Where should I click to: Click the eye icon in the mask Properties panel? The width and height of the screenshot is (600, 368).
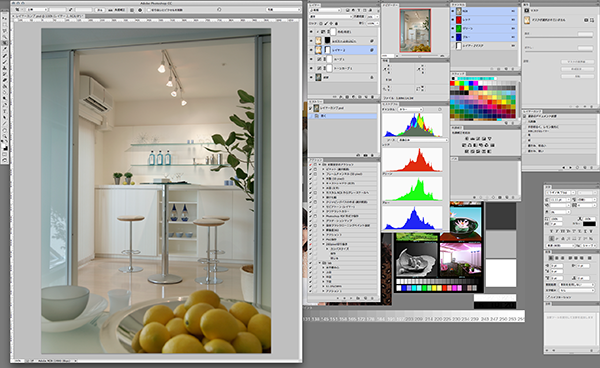[585, 20]
